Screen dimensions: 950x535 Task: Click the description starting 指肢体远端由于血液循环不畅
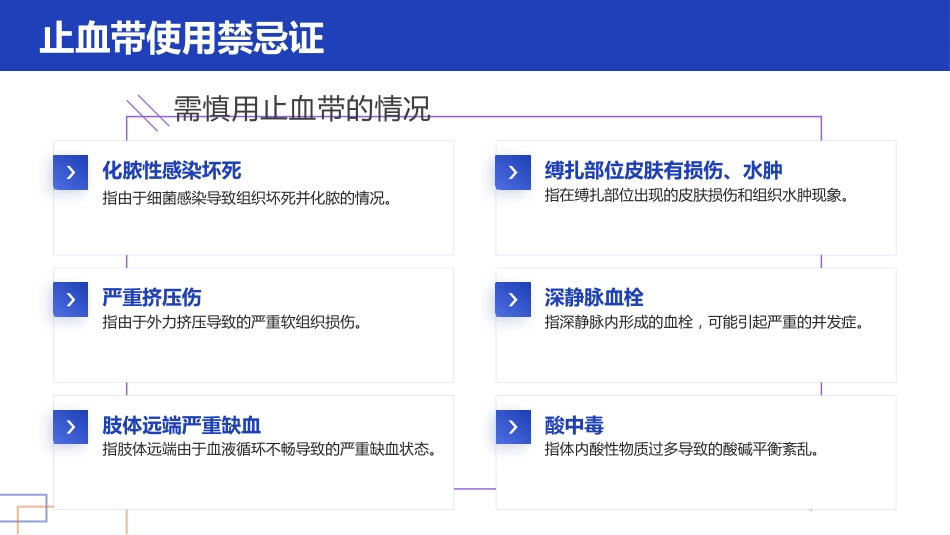(269, 449)
